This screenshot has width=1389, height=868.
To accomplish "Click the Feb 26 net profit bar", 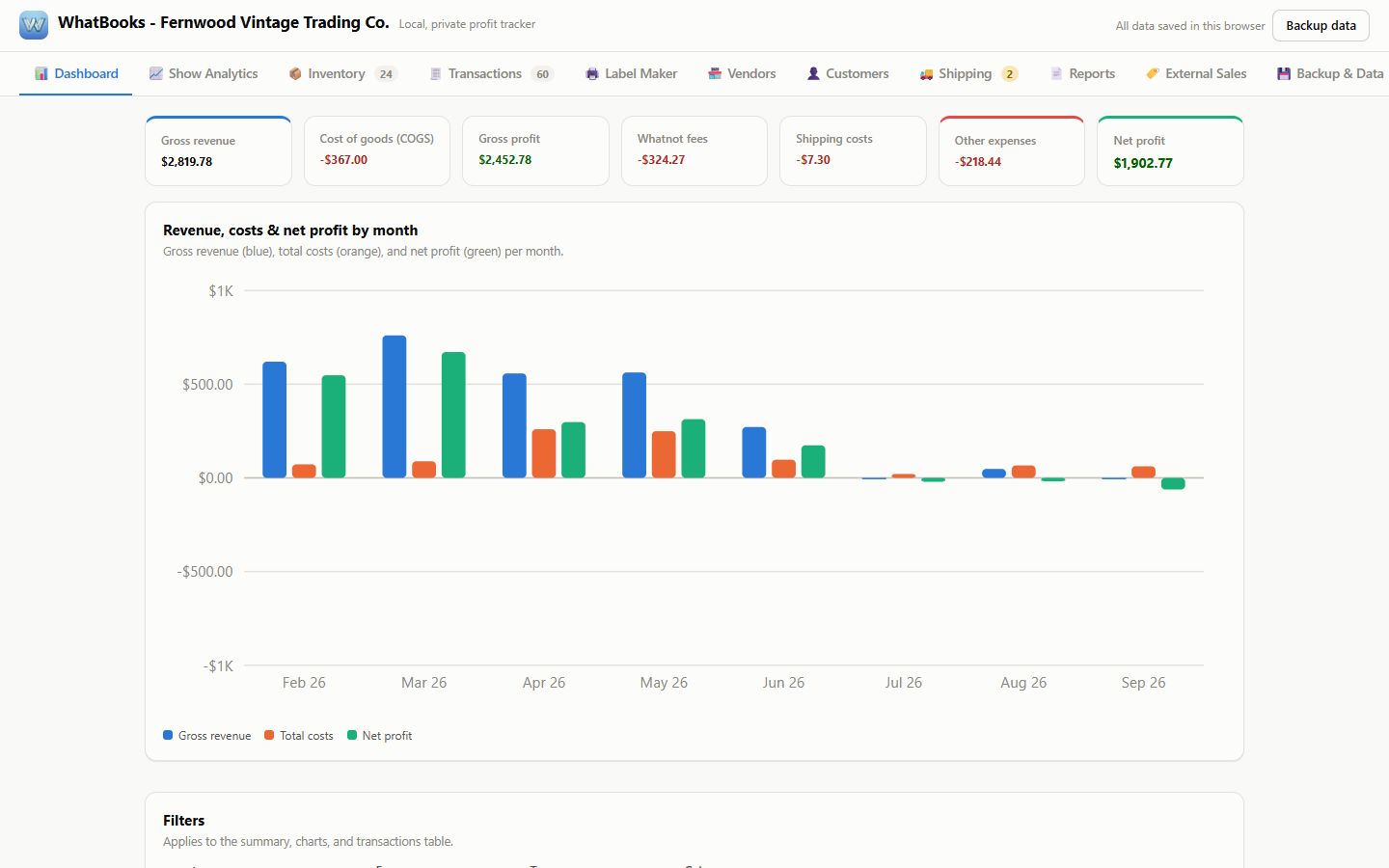I will [x=334, y=426].
